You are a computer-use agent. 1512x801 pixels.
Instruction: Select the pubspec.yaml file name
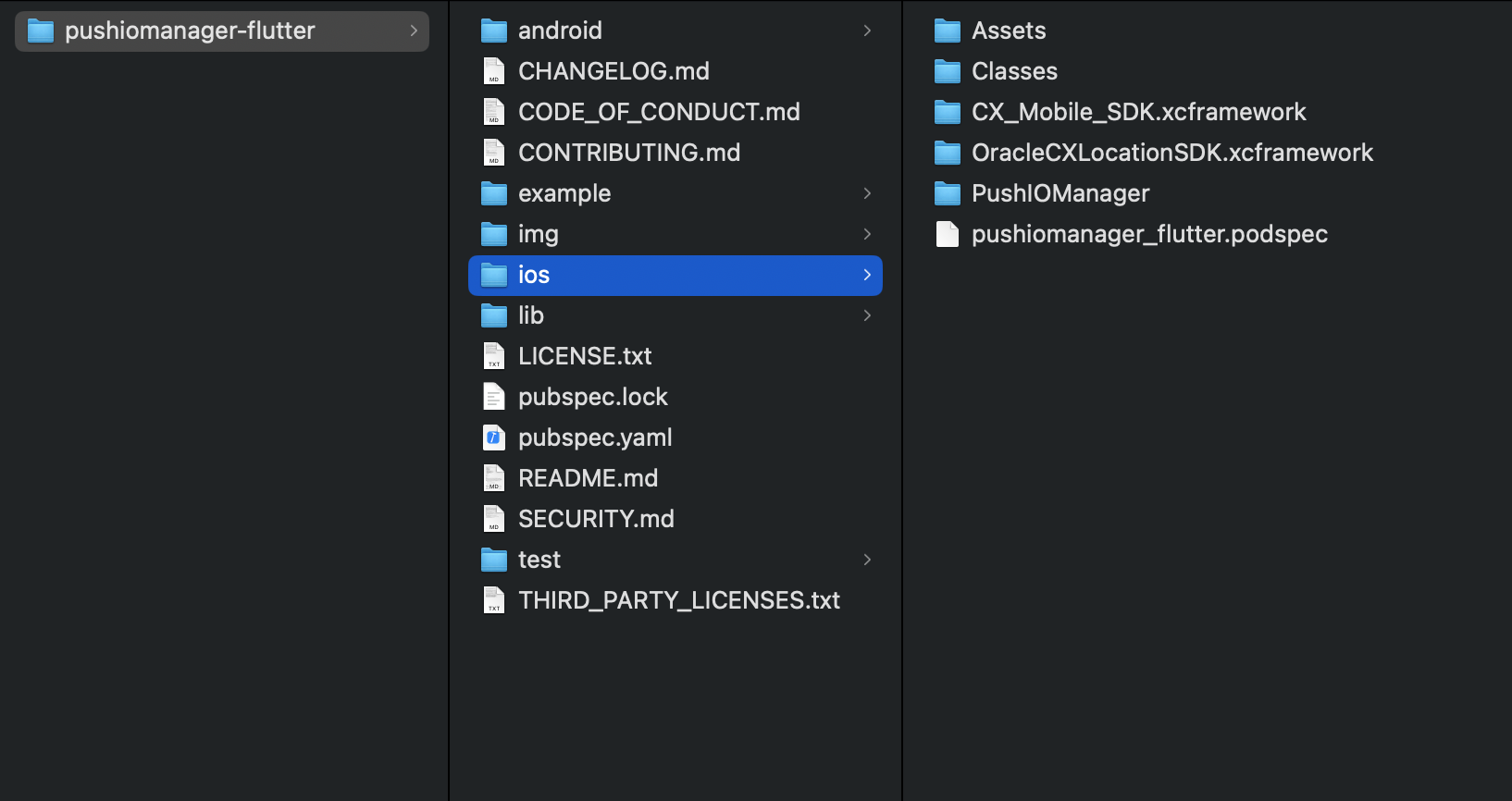click(x=595, y=437)
